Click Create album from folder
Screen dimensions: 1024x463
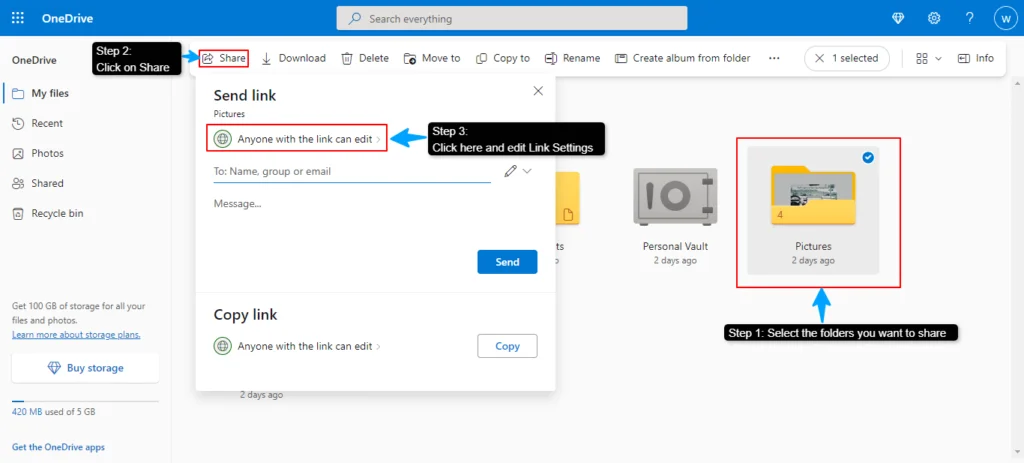682,58
